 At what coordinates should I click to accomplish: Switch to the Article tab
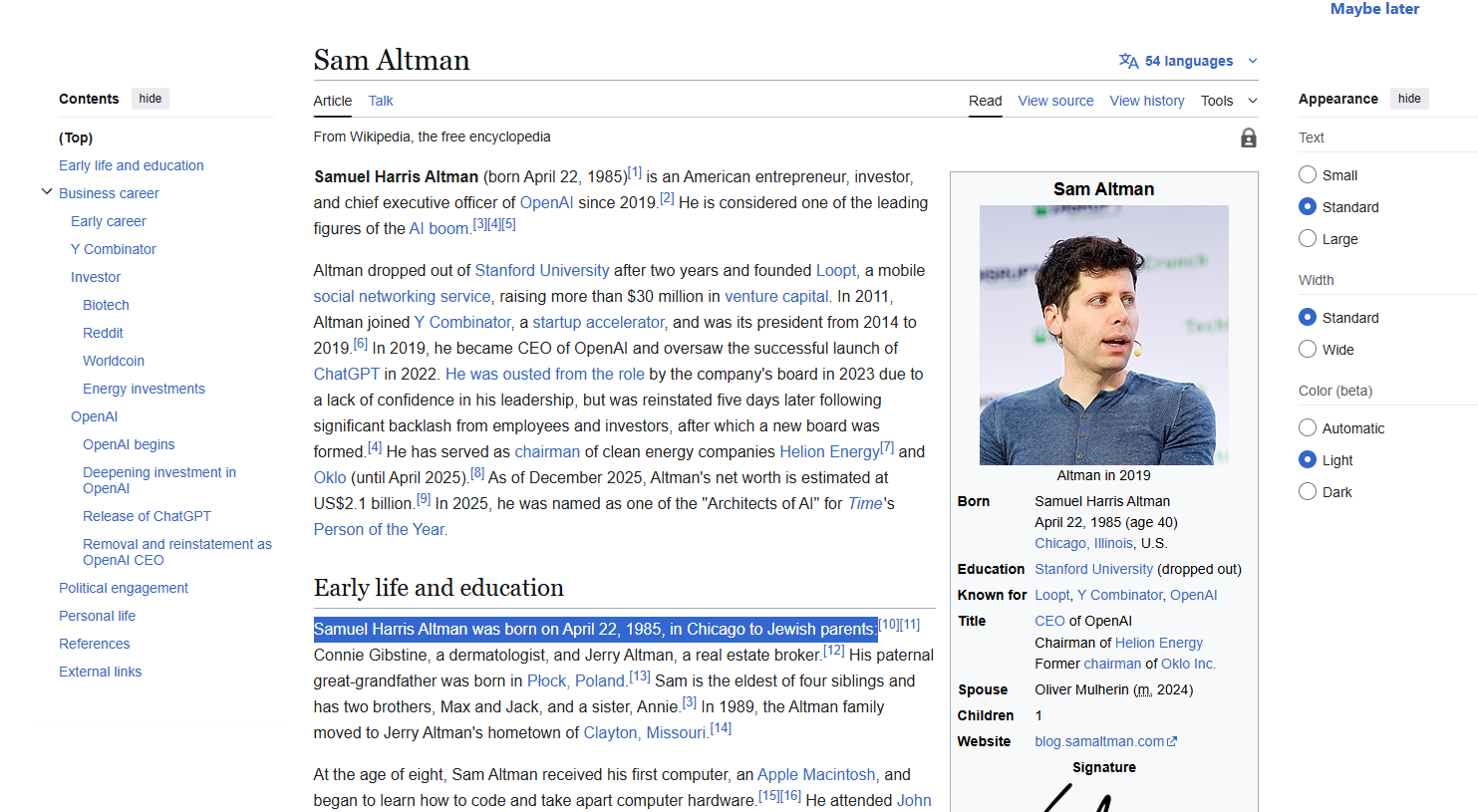pos(333,101)
